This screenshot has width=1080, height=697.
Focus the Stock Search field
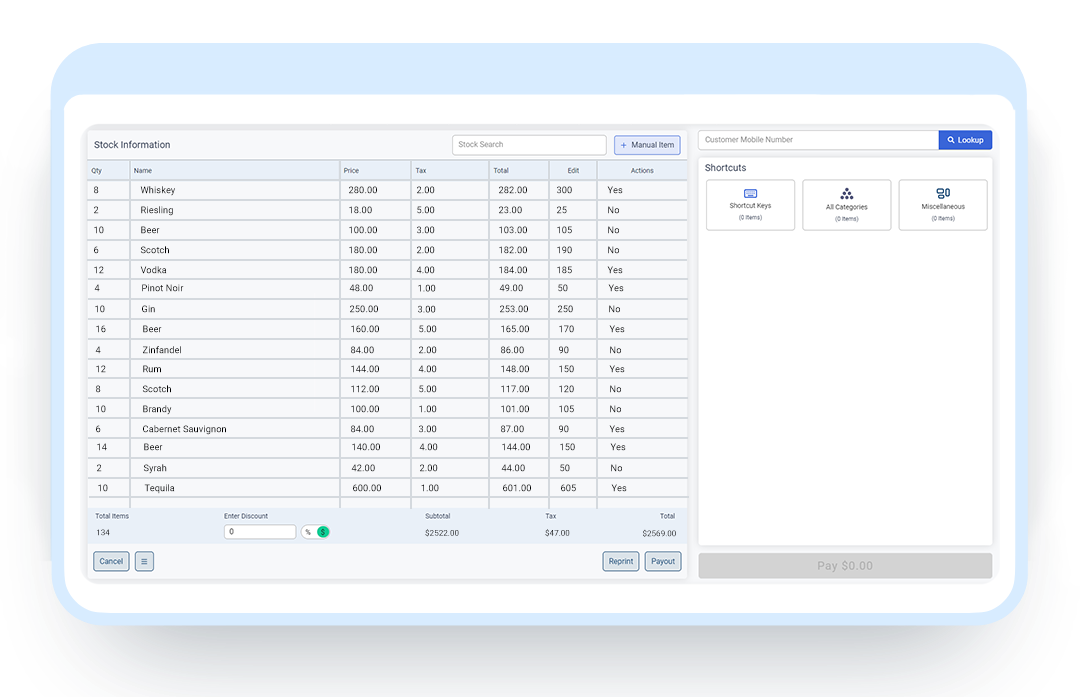click(529, 145)
